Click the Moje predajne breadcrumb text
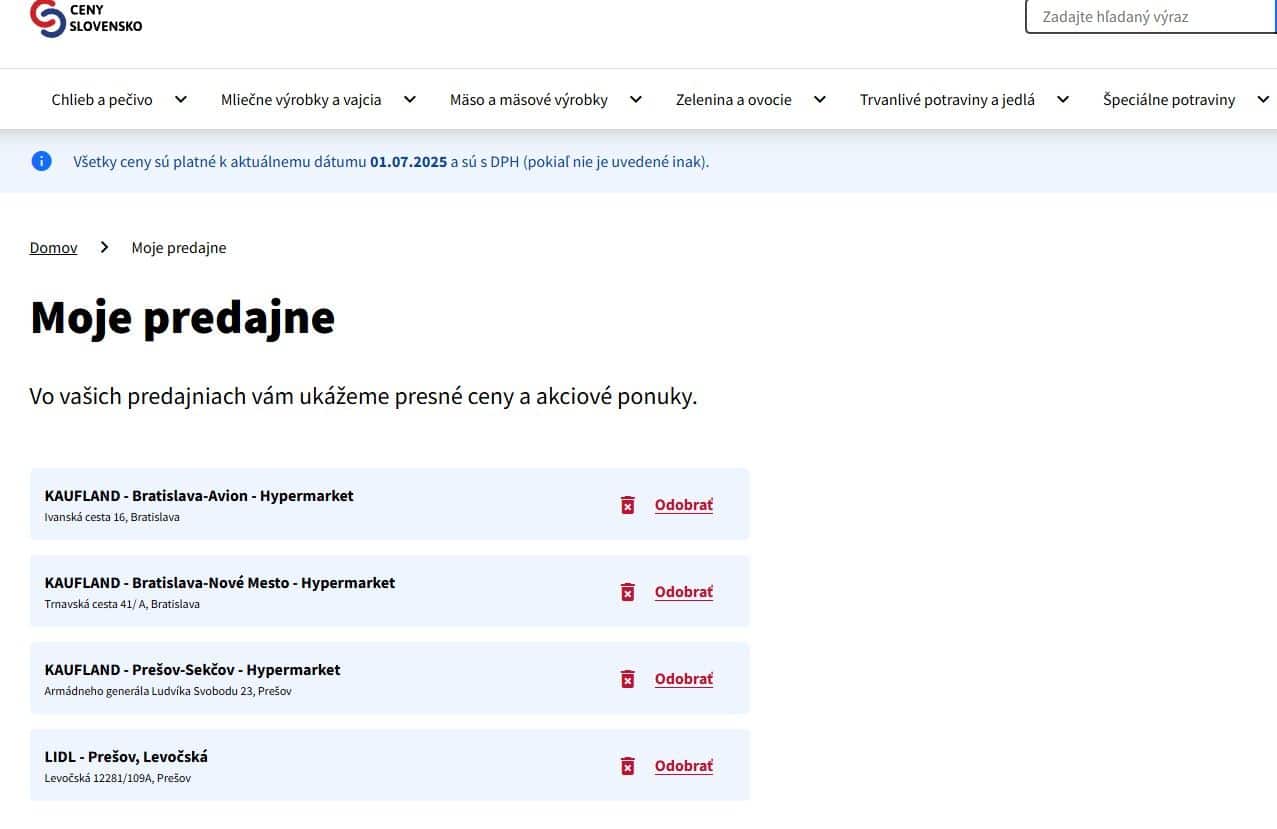Image resolution: width=1277 pixels, height=829 pixels. (x=179, y=248)
